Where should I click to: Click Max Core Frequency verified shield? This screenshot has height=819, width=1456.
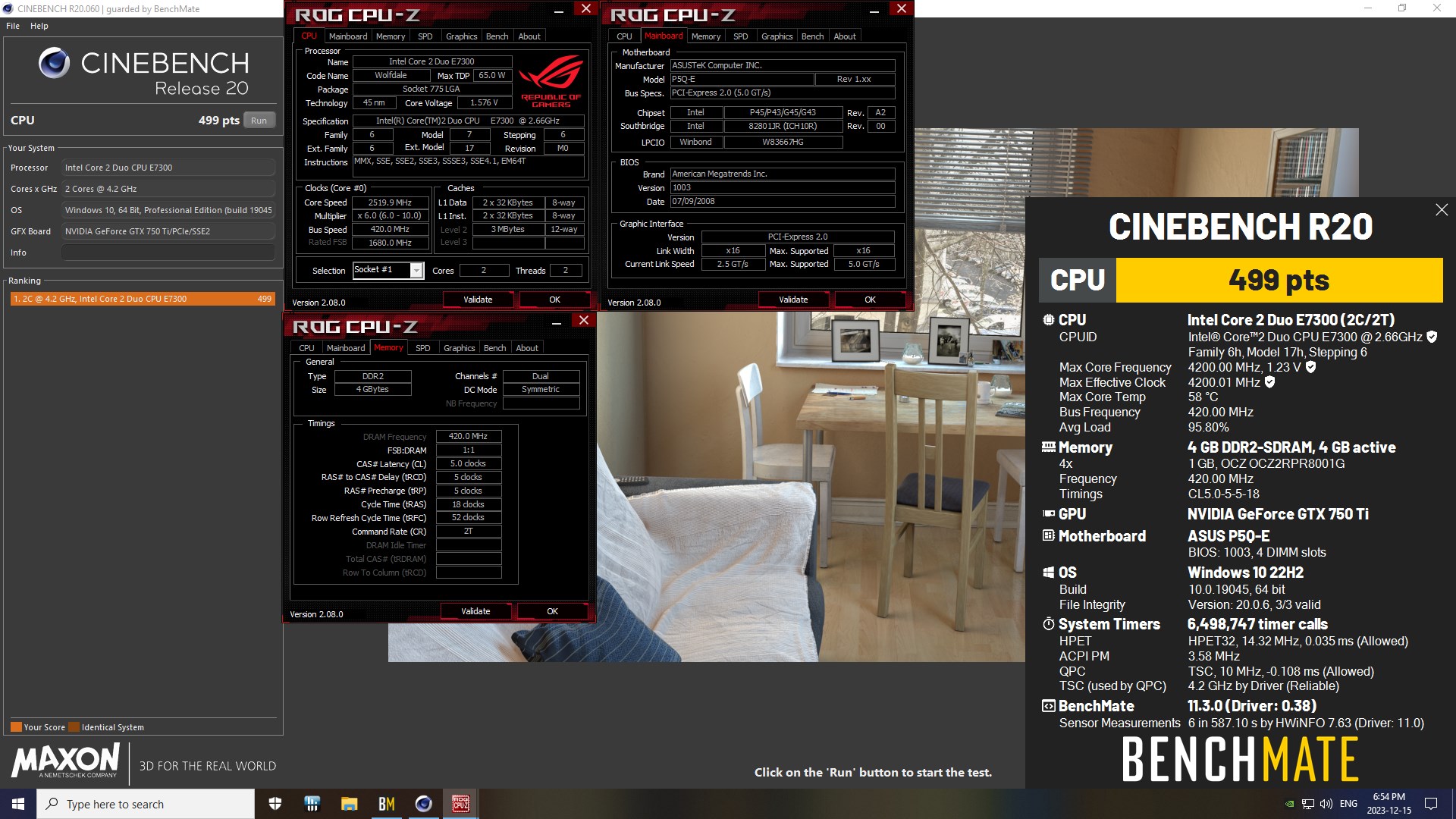[x=1310, y=367]
